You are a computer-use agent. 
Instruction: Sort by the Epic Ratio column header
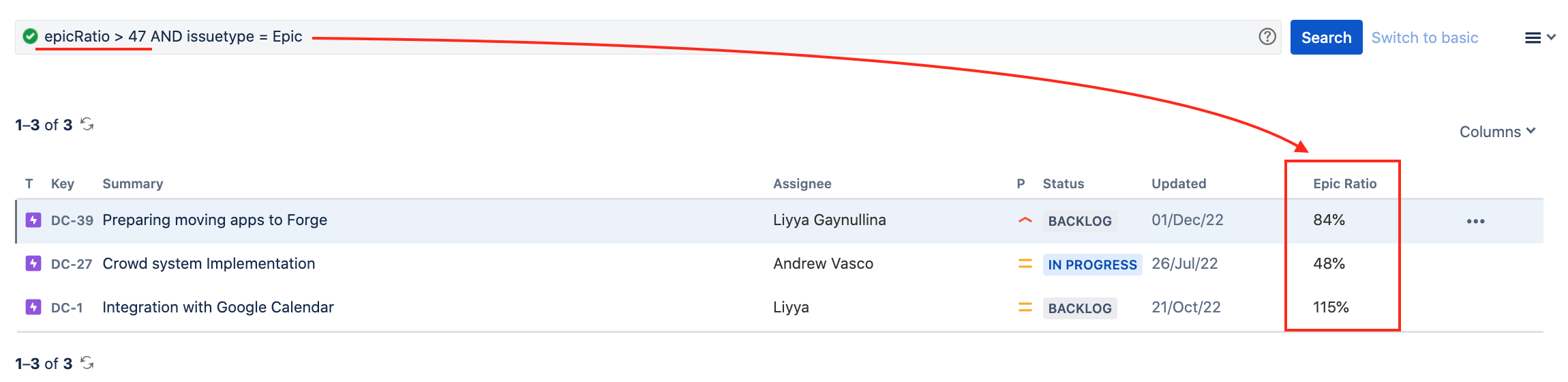1344,183
